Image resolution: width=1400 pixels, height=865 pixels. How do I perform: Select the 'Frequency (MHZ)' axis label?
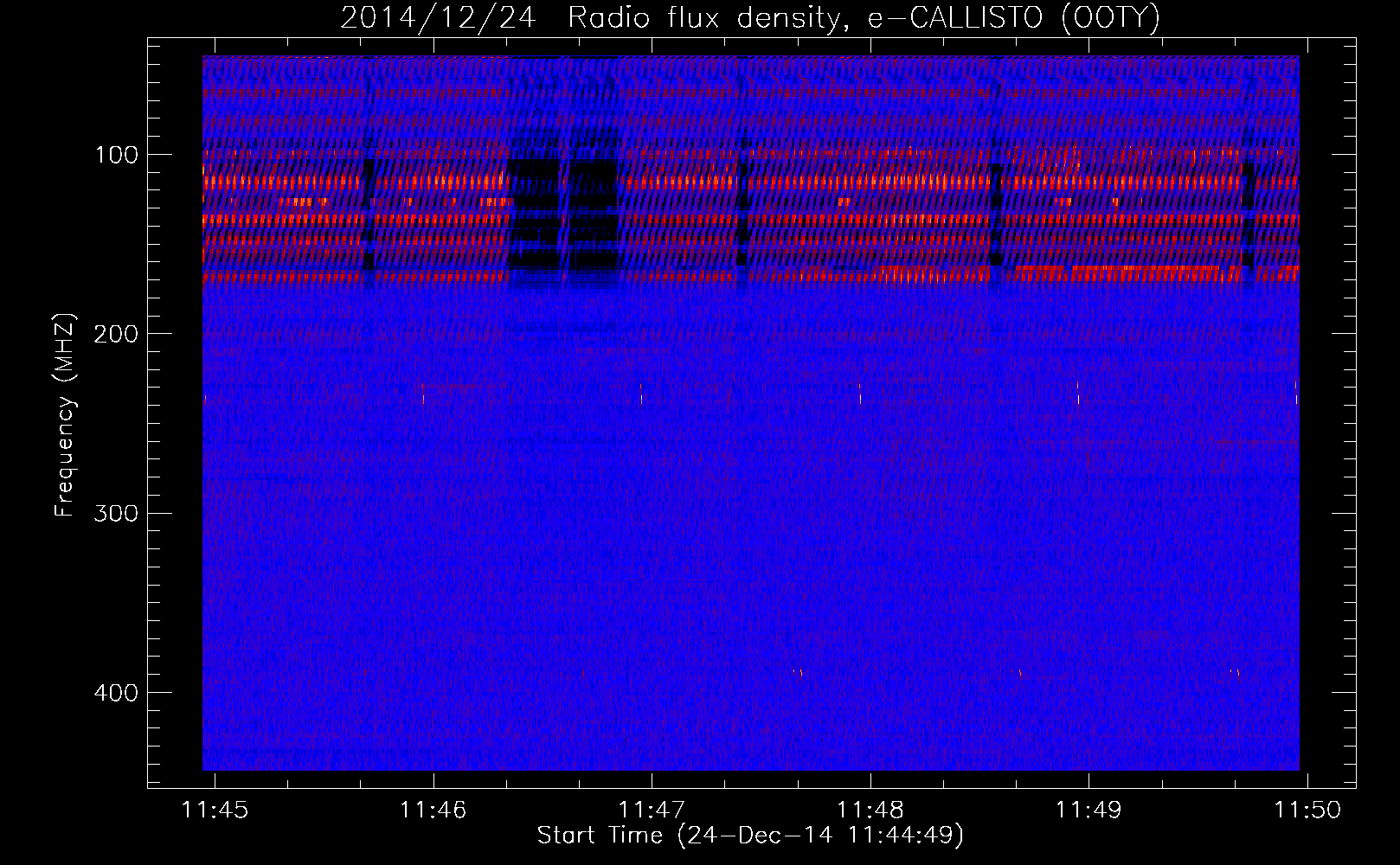[x=65, y=415]
